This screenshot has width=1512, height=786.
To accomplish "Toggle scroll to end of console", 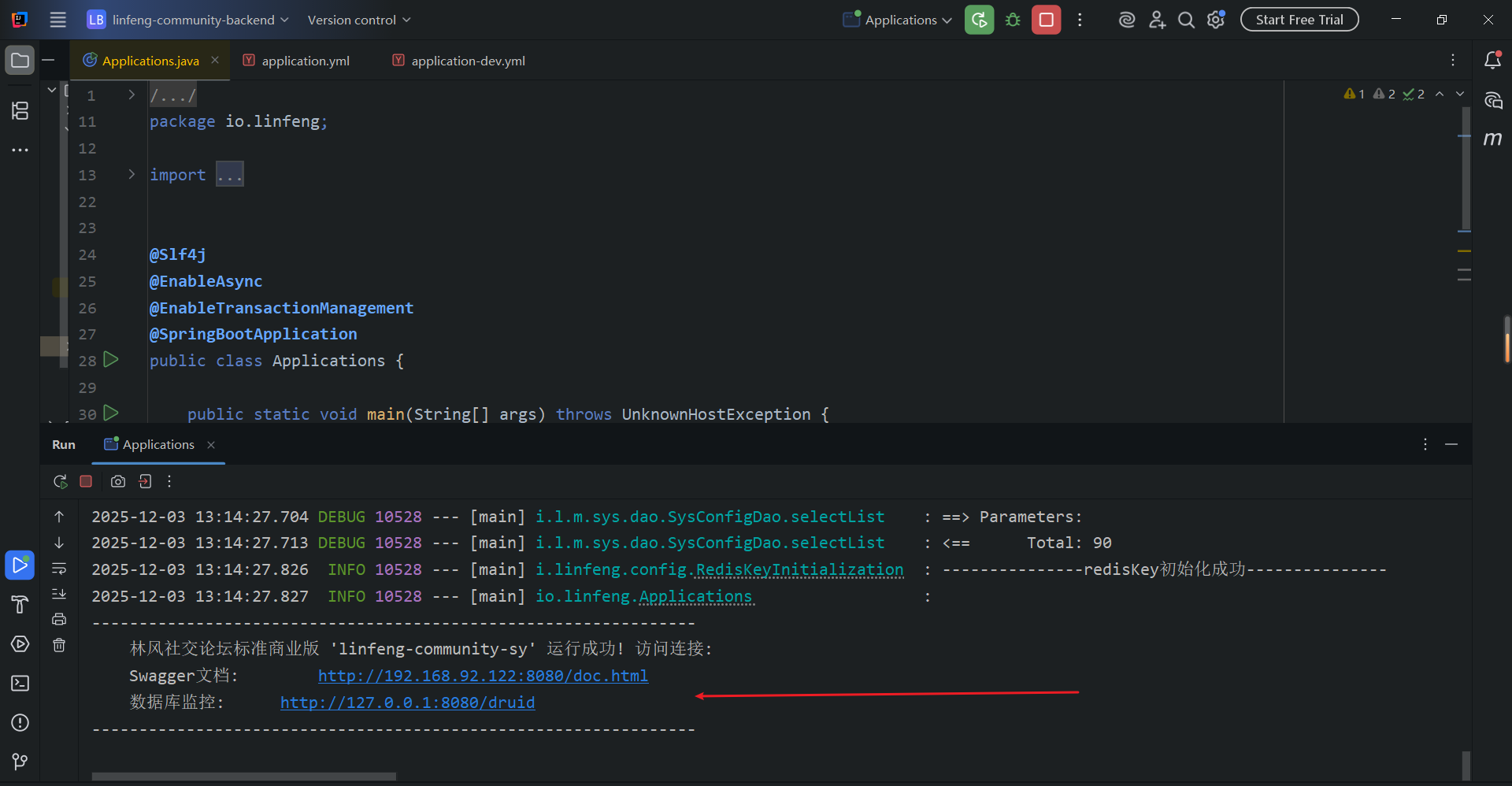I will (59, 594).
